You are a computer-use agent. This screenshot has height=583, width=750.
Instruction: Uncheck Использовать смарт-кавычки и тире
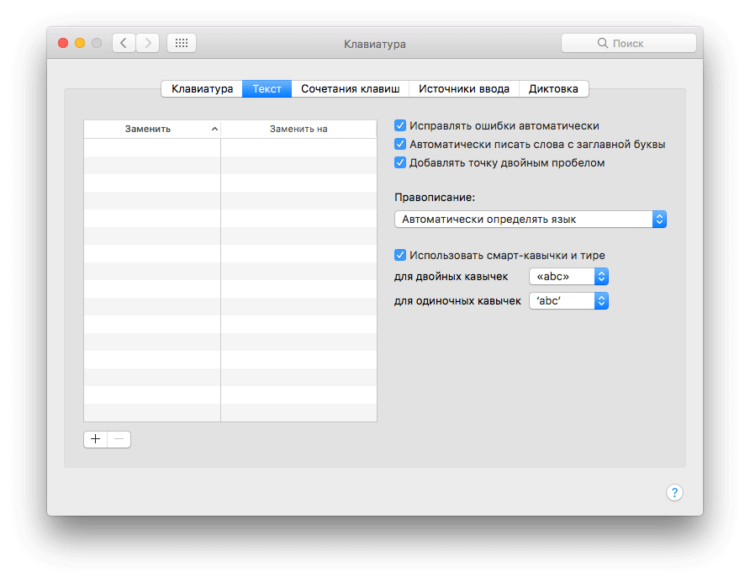tap(400, 255)
